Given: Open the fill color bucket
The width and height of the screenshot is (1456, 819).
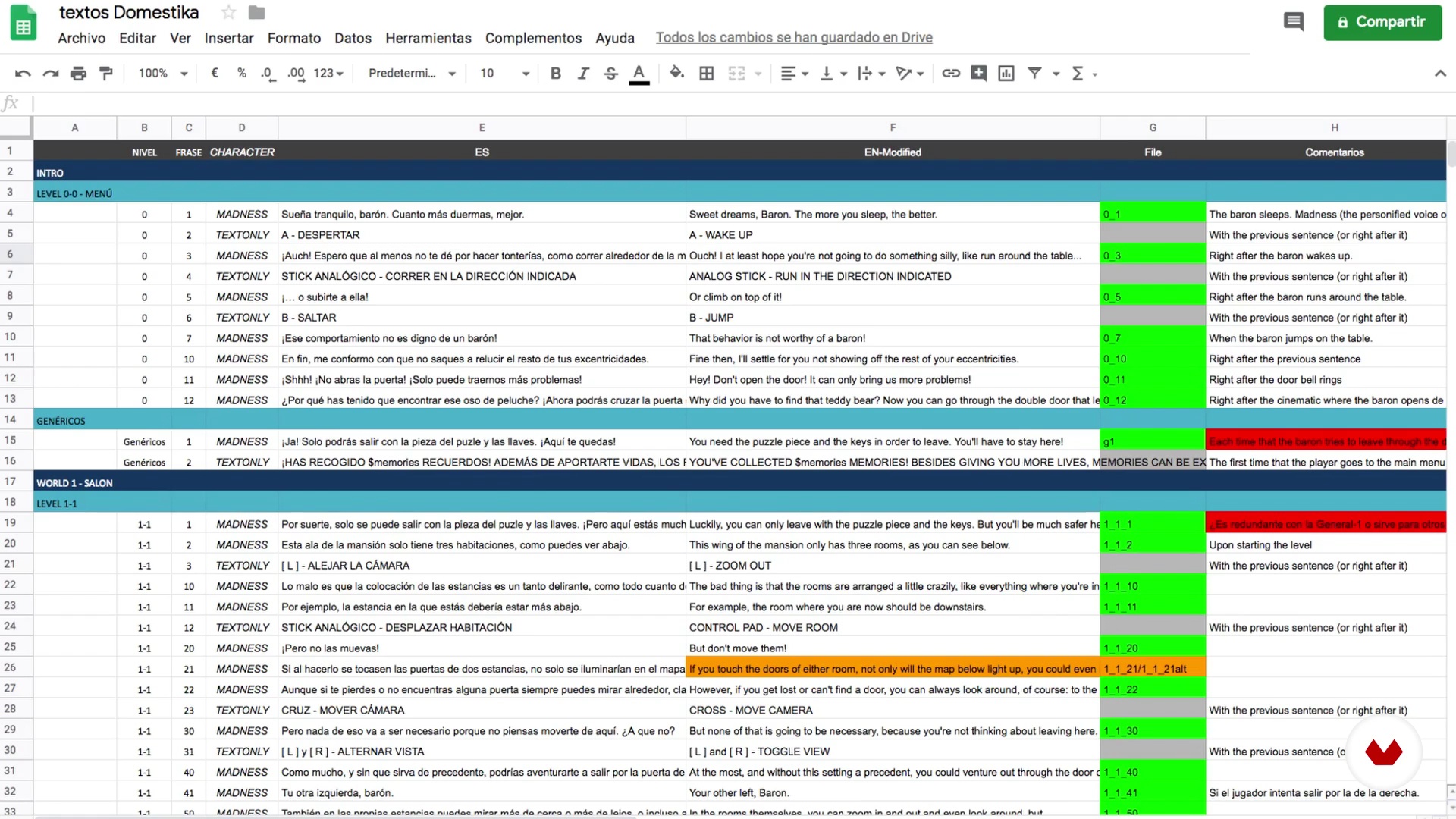Looking at the screenshot, I should [677, 73].
